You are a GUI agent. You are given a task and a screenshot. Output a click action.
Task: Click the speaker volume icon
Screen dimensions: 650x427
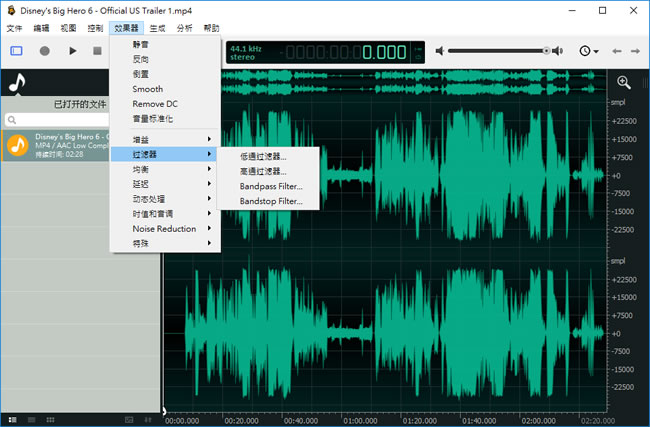[x=438, y=50]
